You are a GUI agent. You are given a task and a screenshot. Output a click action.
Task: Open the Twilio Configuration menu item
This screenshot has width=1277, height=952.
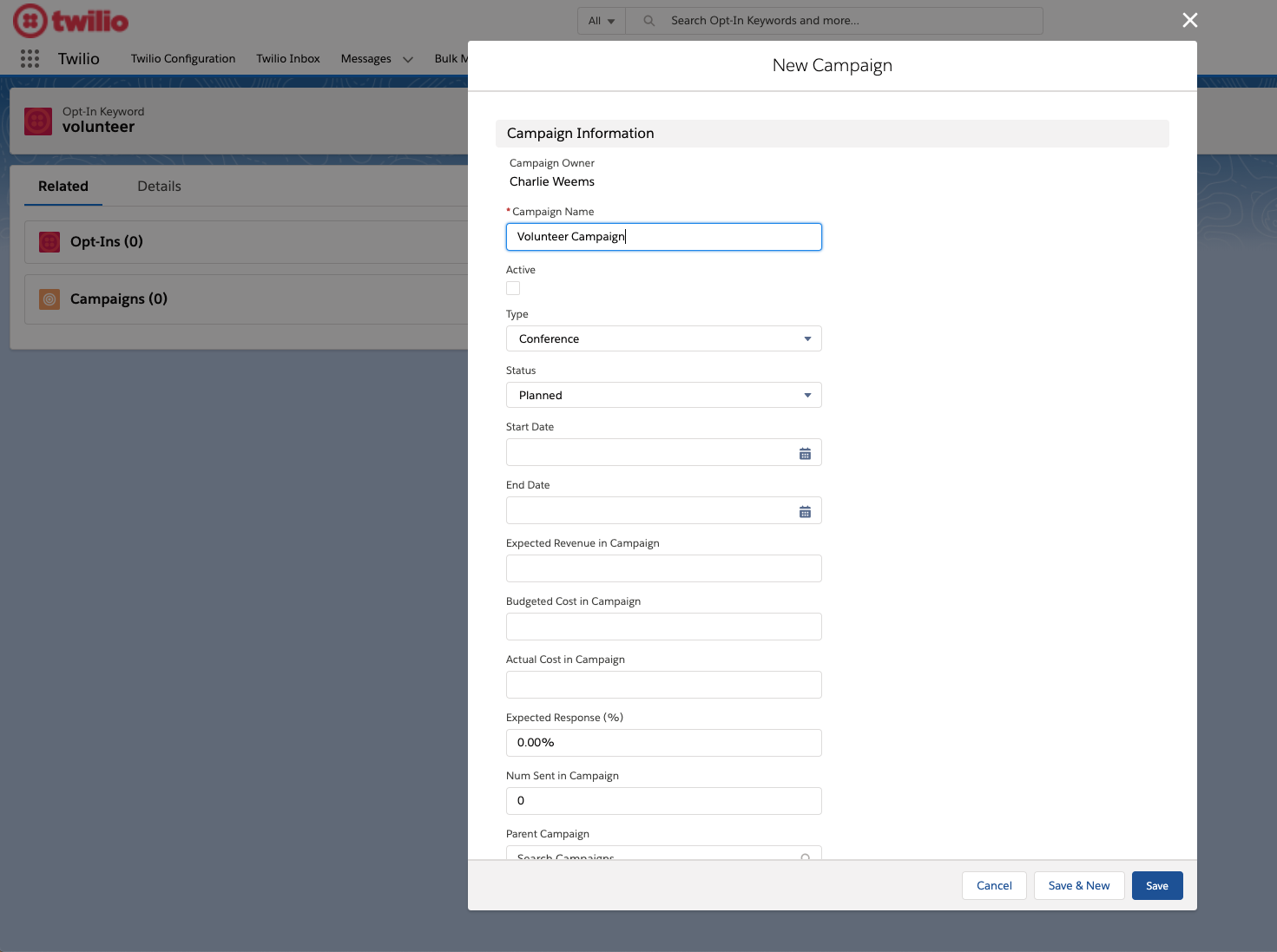click(x=182, y=58)
